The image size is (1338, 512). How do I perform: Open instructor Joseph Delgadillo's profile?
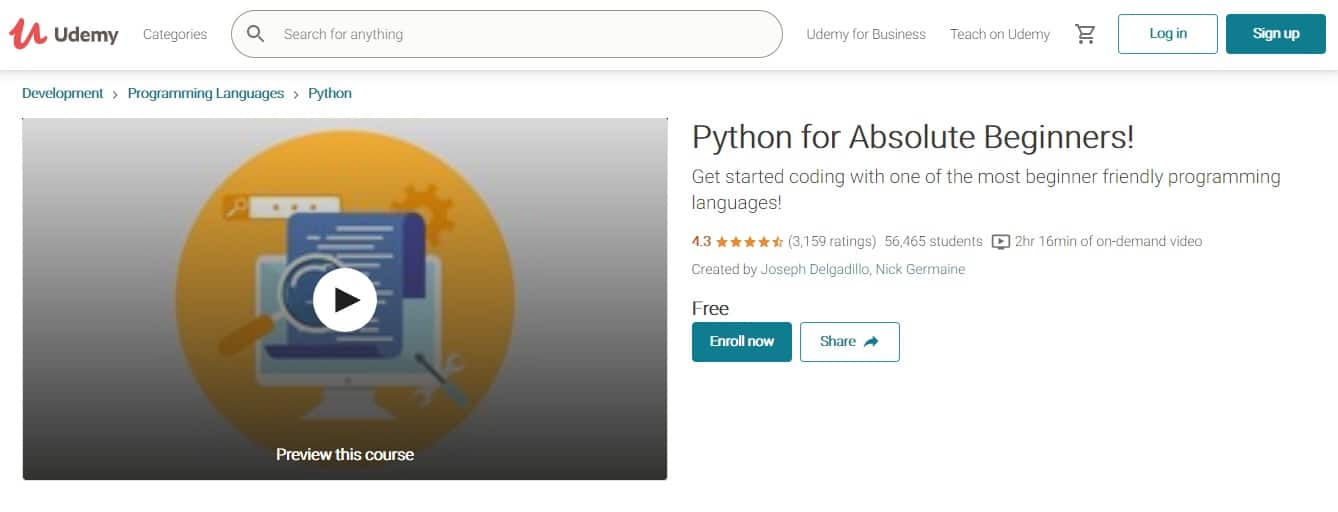[x=815, y=269]
